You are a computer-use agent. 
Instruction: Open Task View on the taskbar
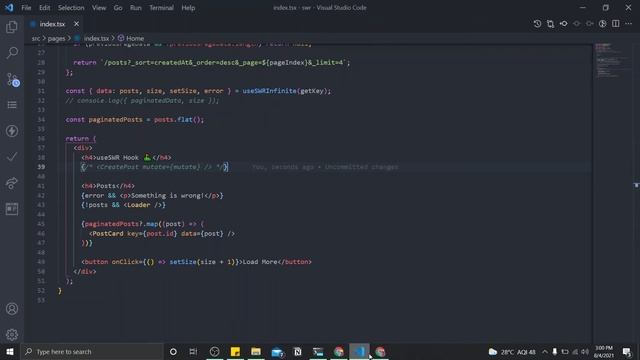pyautogui.click(x=193, y=351)
